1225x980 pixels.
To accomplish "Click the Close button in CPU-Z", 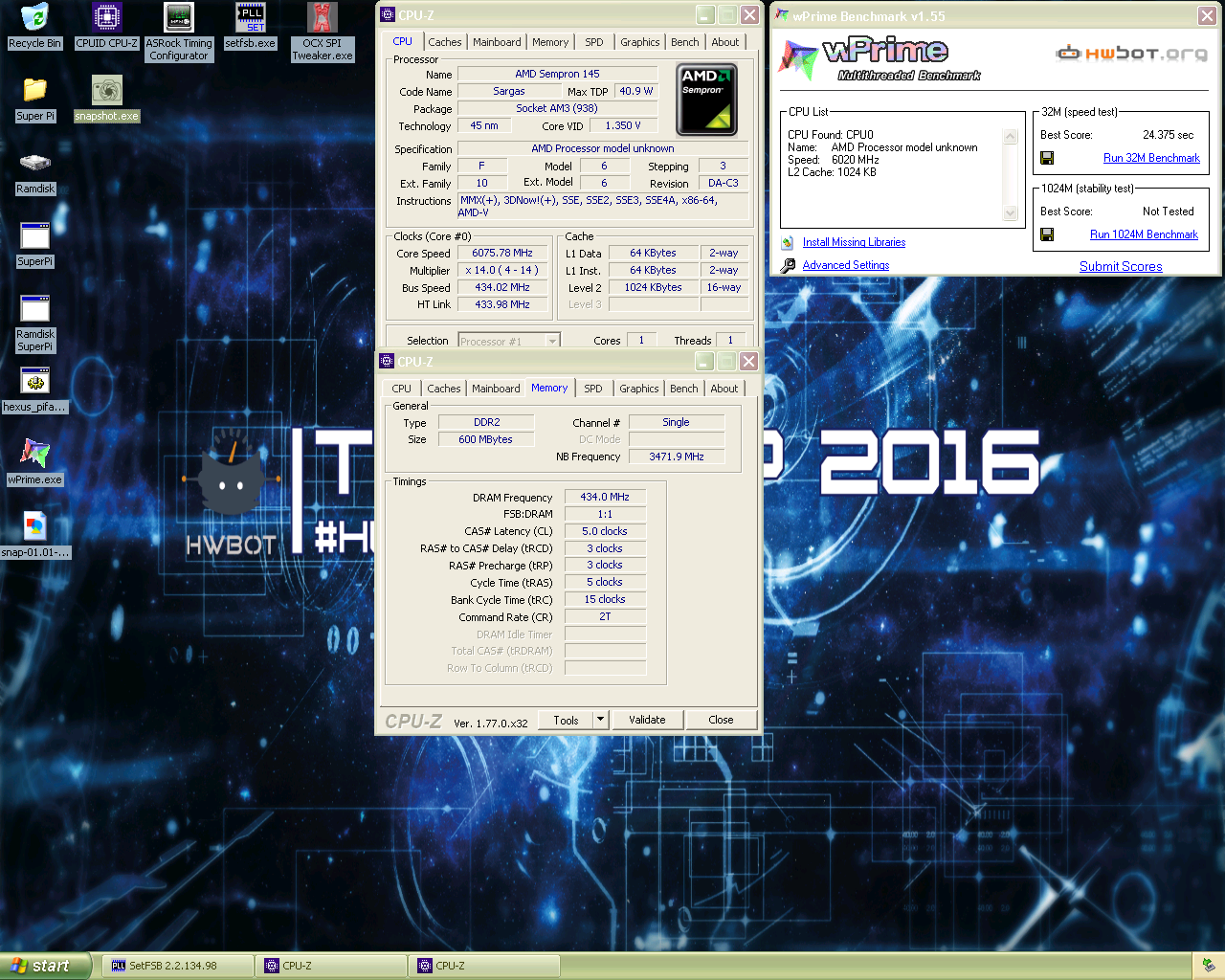I will click(721, 720).
